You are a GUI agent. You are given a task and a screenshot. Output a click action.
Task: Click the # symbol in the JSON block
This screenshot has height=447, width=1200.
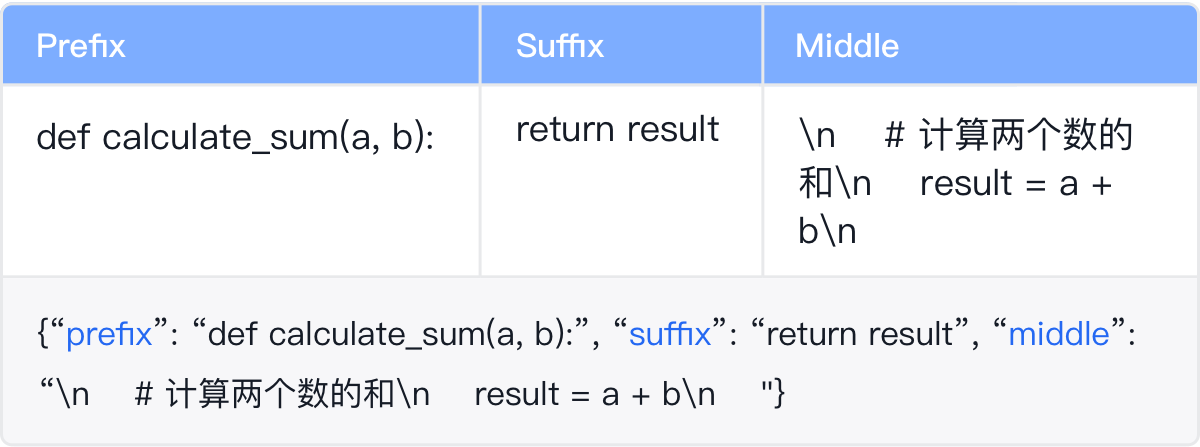pos(143,395)
